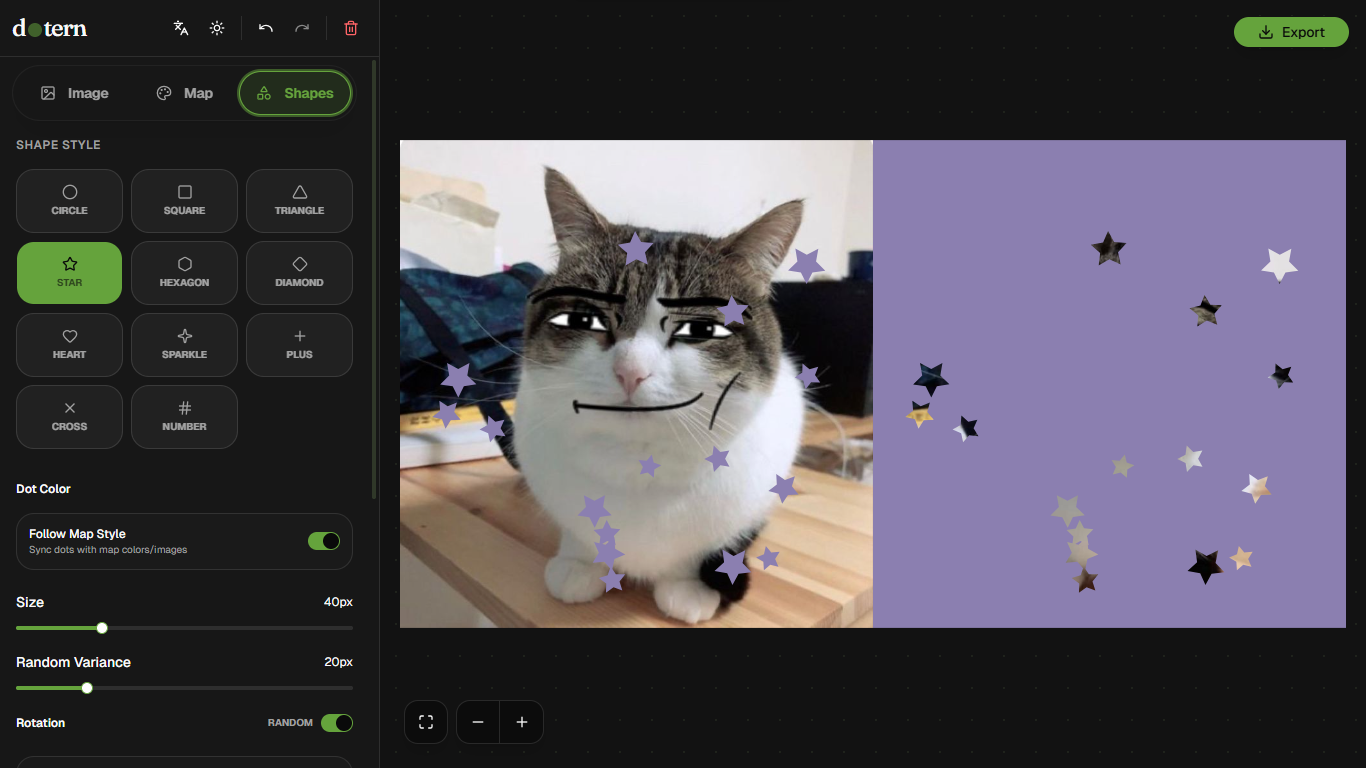The width and height of the screenshot is (1366, 768).
Task: Disable the Follow Map Style toggle
Action: pos(324,541)
